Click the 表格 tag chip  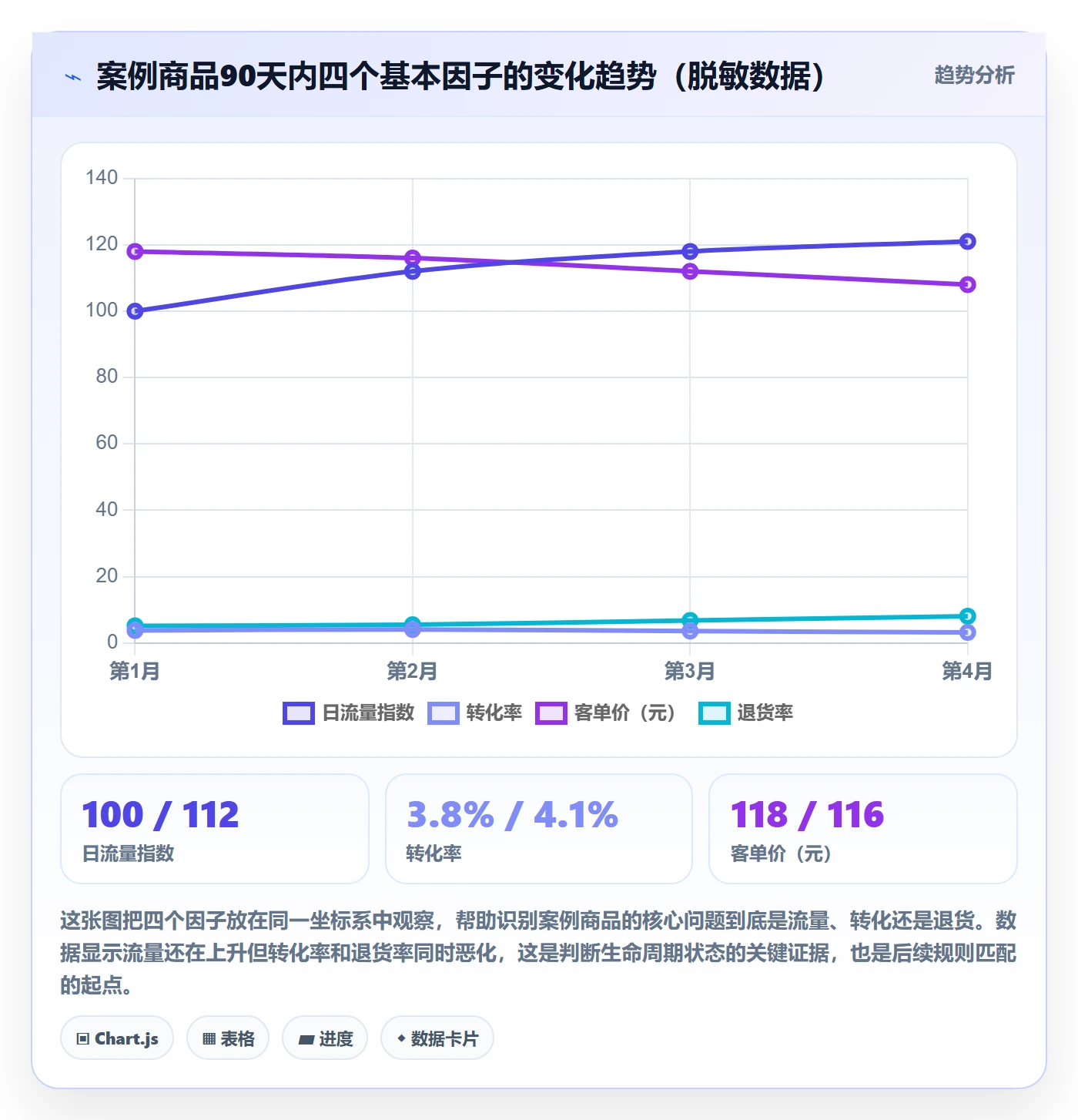click(228, 1038)
